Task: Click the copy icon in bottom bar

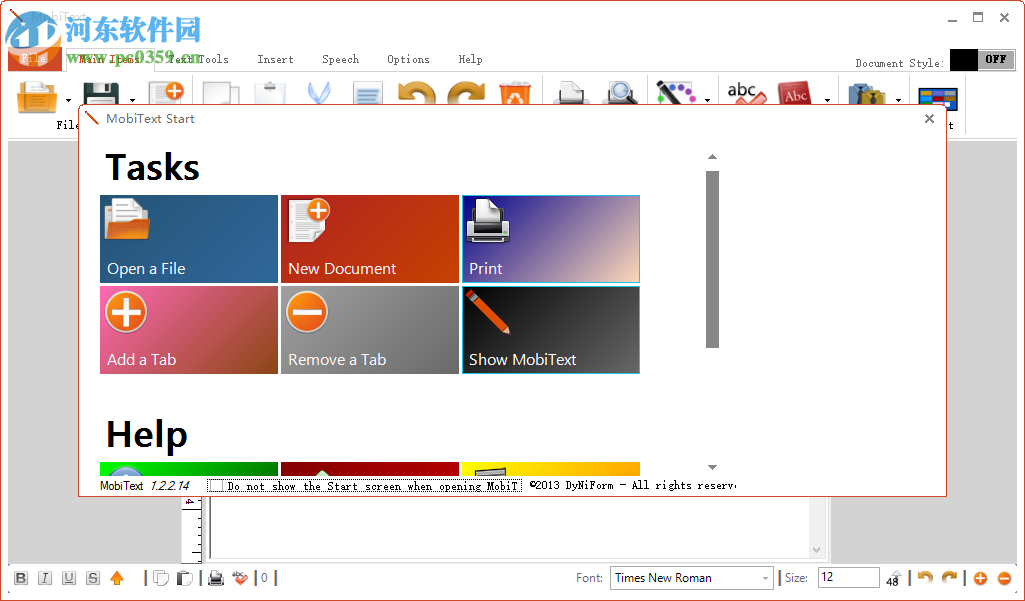Action: [161, 578]
